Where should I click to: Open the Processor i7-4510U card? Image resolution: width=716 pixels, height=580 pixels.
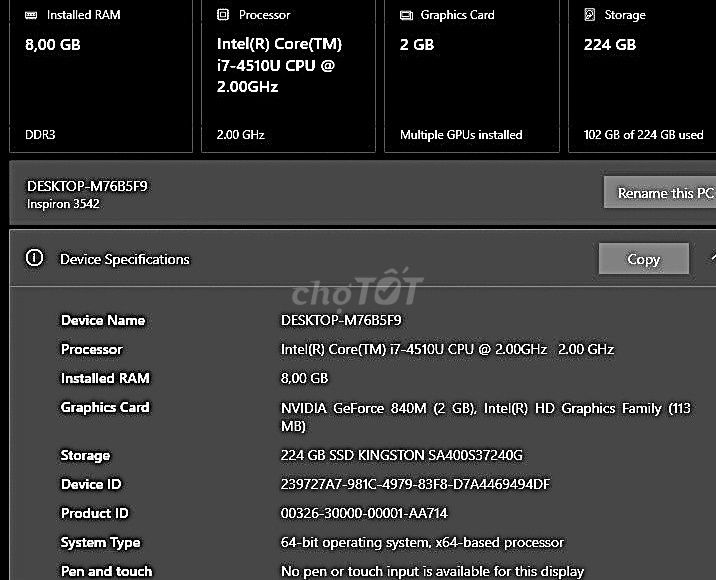[288, 75]
